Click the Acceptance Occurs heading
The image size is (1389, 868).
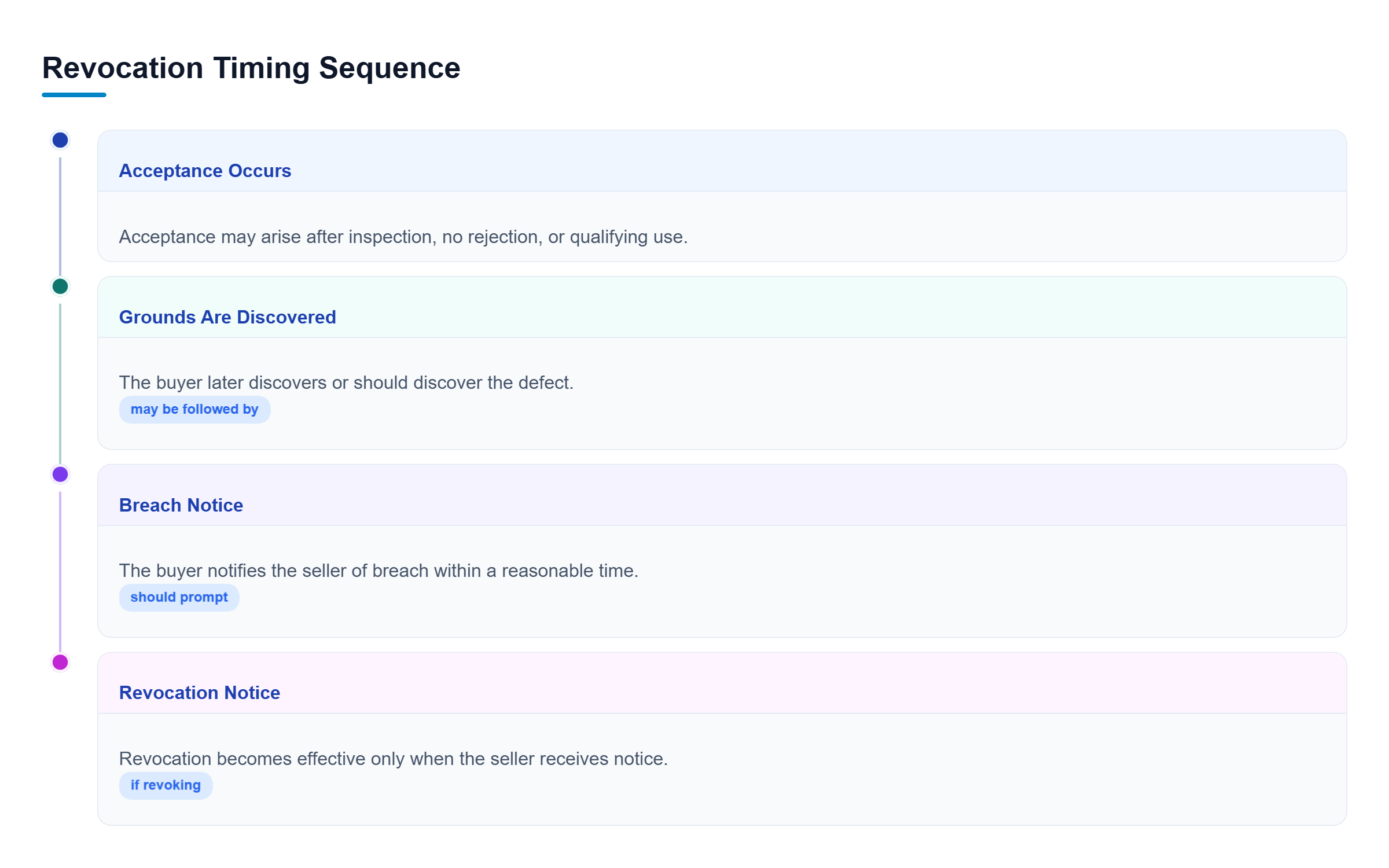(205, 171)
